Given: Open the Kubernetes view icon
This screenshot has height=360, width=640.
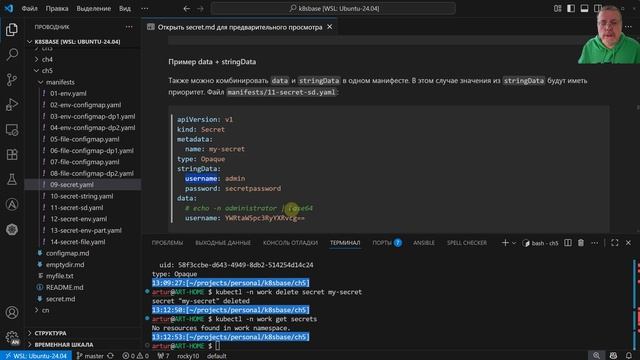Looking at the screenshot, I should point(12,229).
